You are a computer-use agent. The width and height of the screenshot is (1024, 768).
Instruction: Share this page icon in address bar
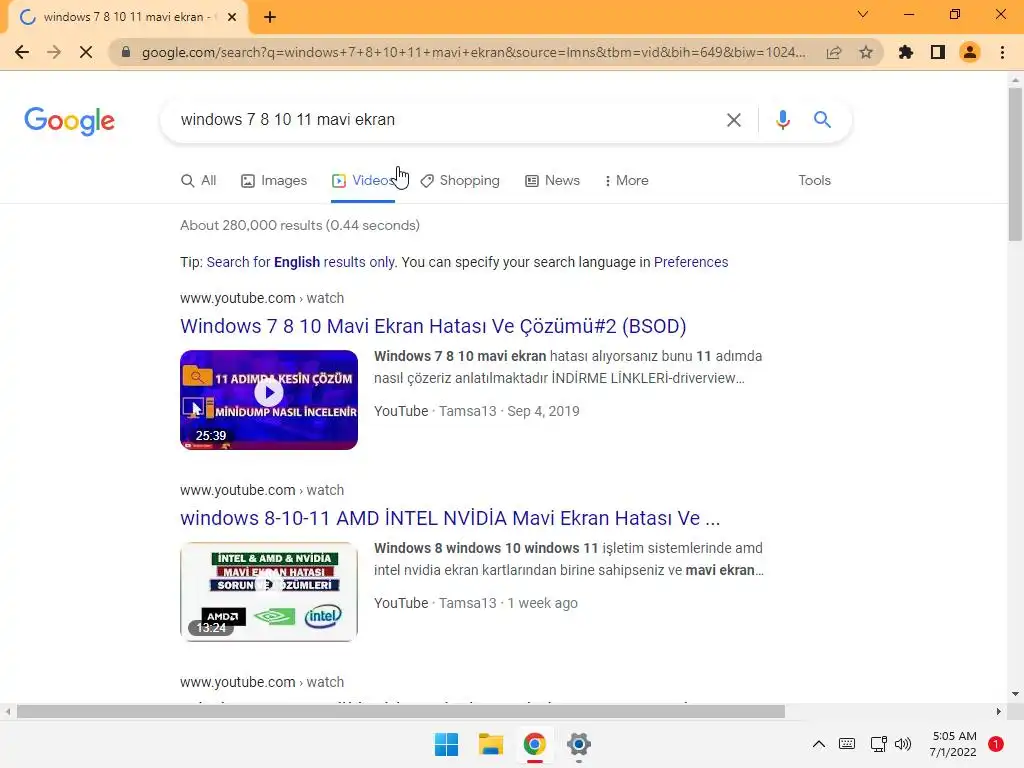[834, 52]
